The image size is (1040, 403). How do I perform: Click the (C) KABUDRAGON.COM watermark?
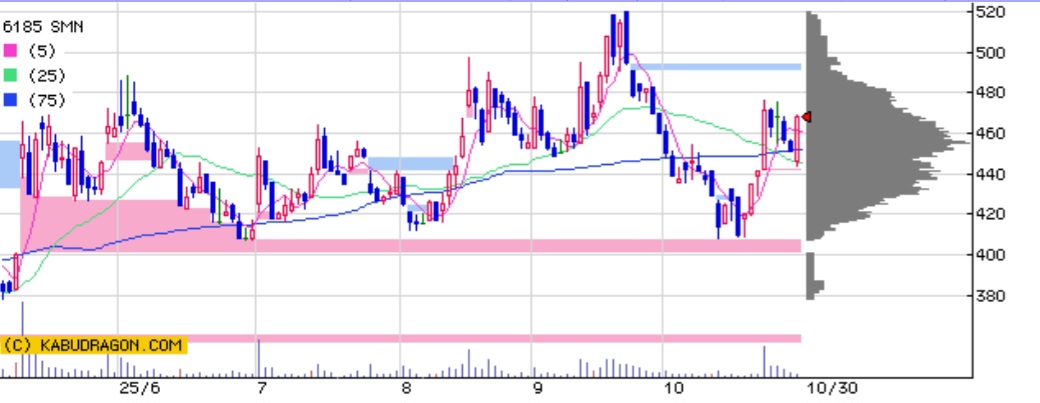click(93, 345)
